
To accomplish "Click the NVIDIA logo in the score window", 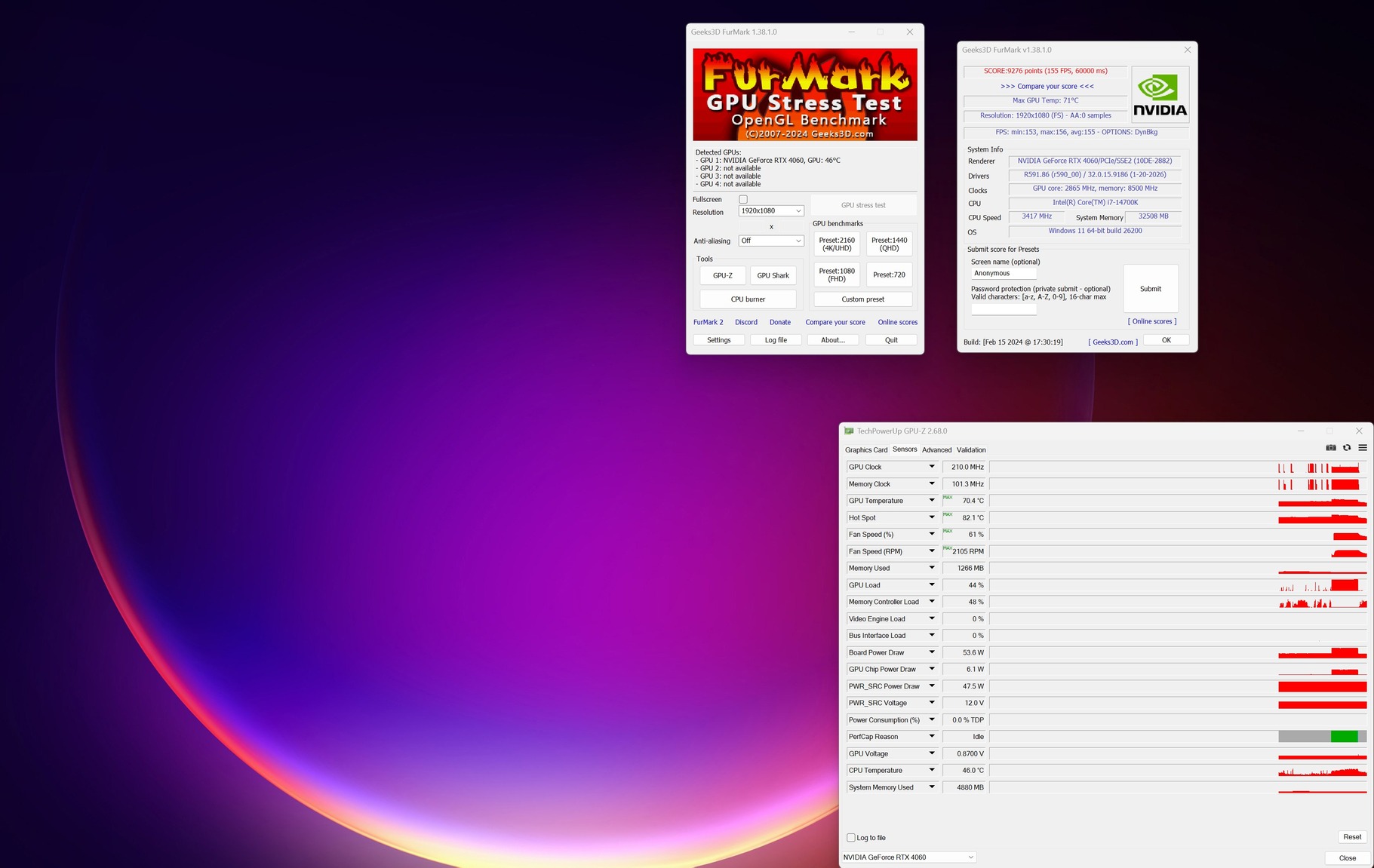I will coord(1160,95).
